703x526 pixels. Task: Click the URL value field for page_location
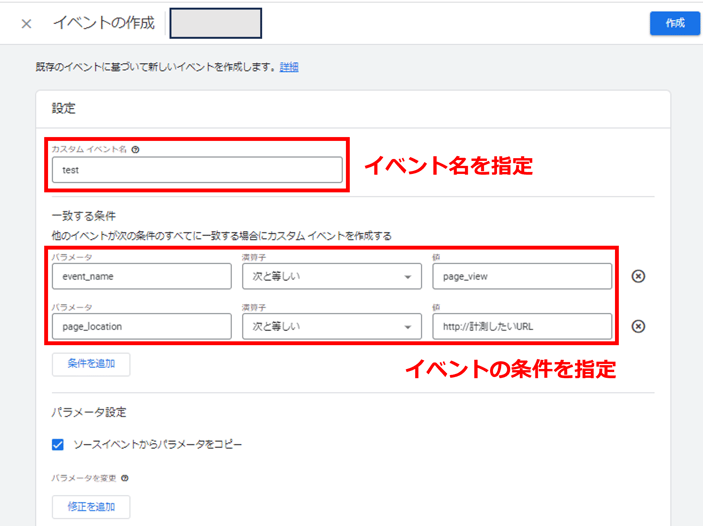click(522, 326)
